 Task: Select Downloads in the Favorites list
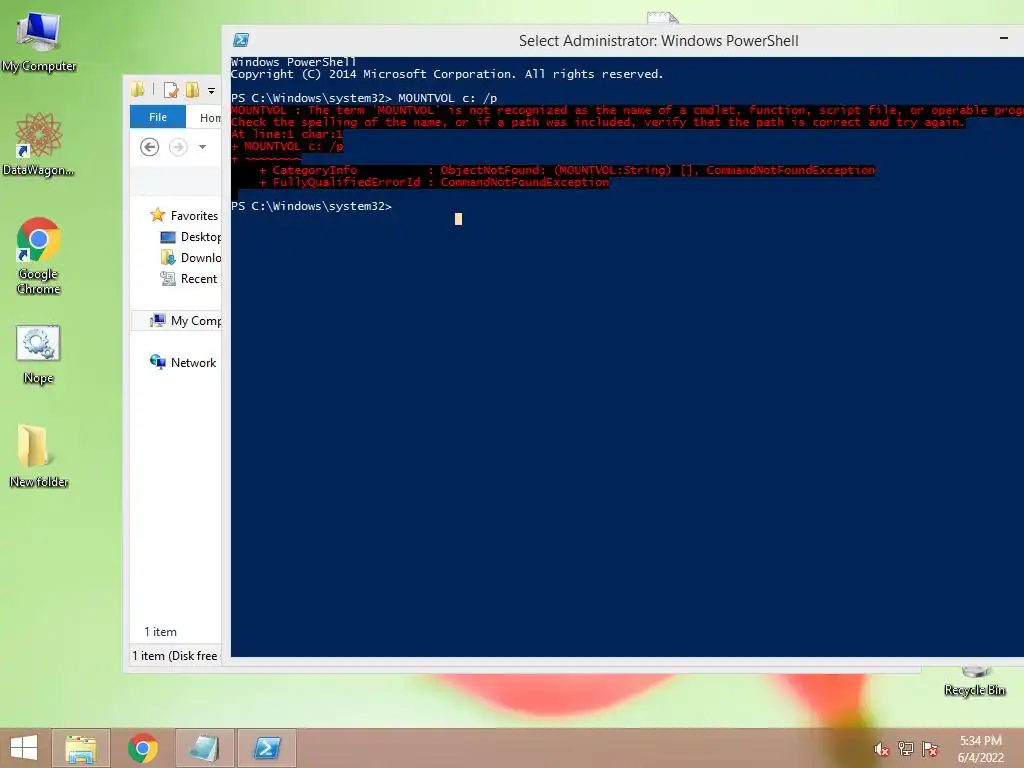click(191, 258)
